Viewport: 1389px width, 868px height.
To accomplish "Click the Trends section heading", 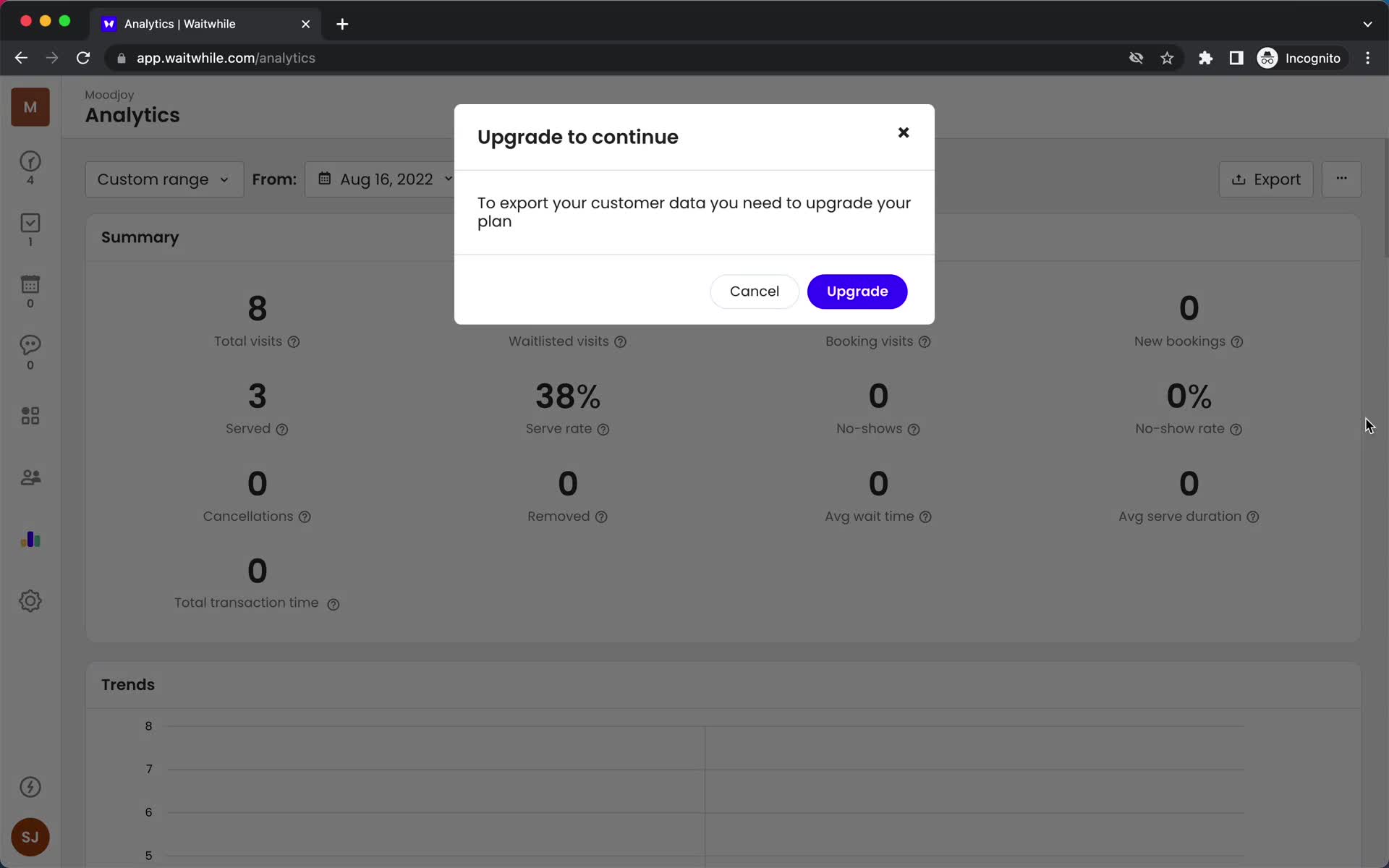I will click(x=128, y=684).
